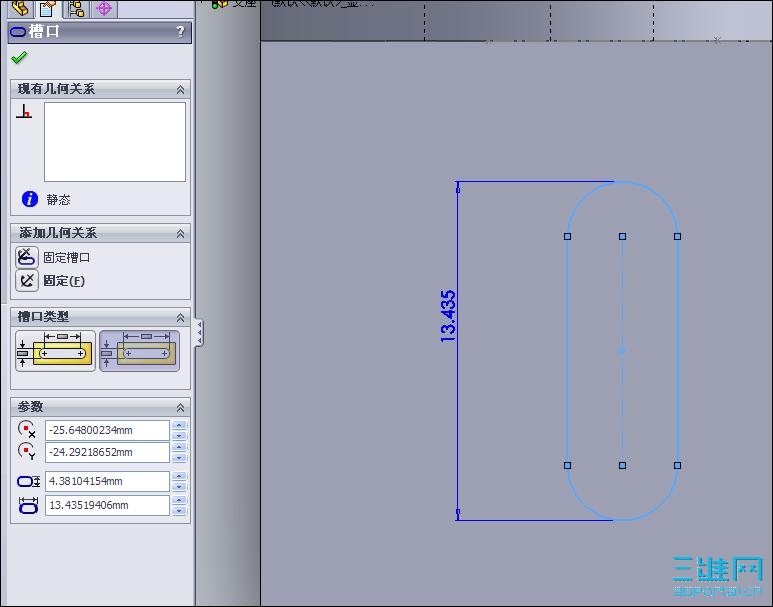
Task: Switch to the ConfigurationManager tab
Action: [76, 8]
